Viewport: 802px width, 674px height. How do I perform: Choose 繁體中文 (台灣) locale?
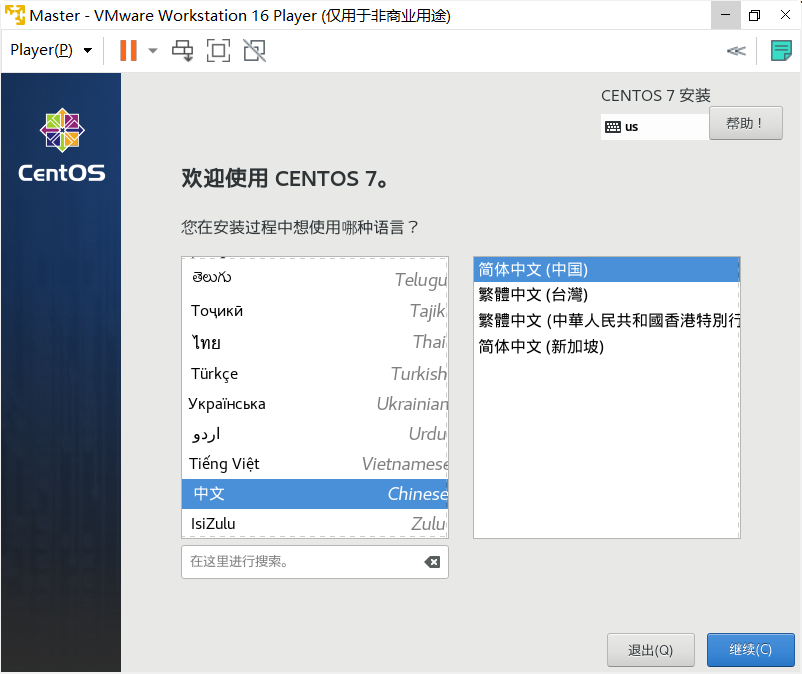[607, 295]
